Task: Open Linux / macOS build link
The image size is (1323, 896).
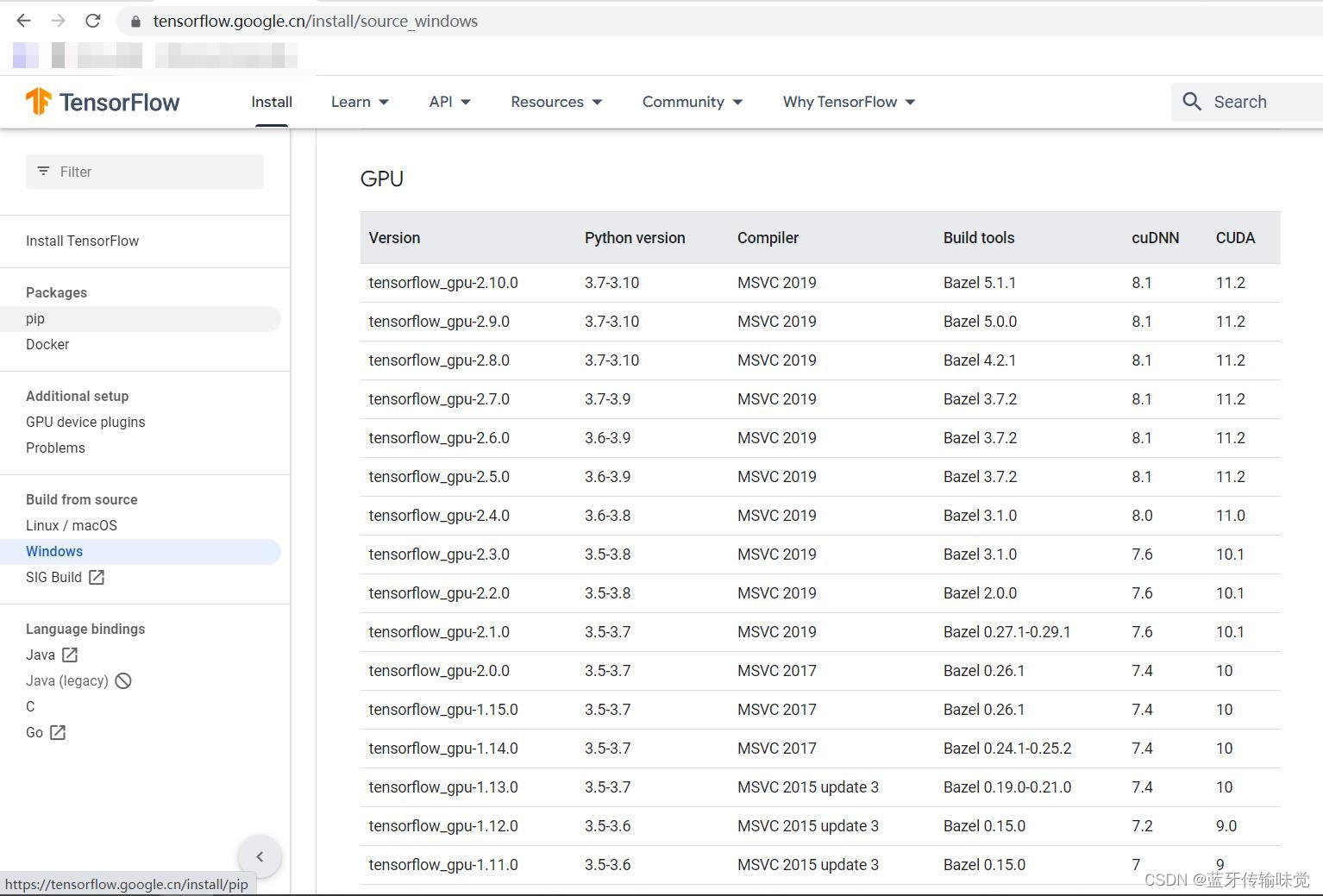Action: pyautogui.click(x=72, y=525)
